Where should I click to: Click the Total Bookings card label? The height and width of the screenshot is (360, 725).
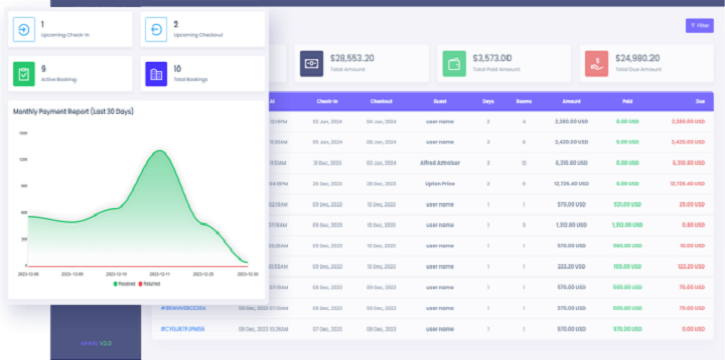190,79
